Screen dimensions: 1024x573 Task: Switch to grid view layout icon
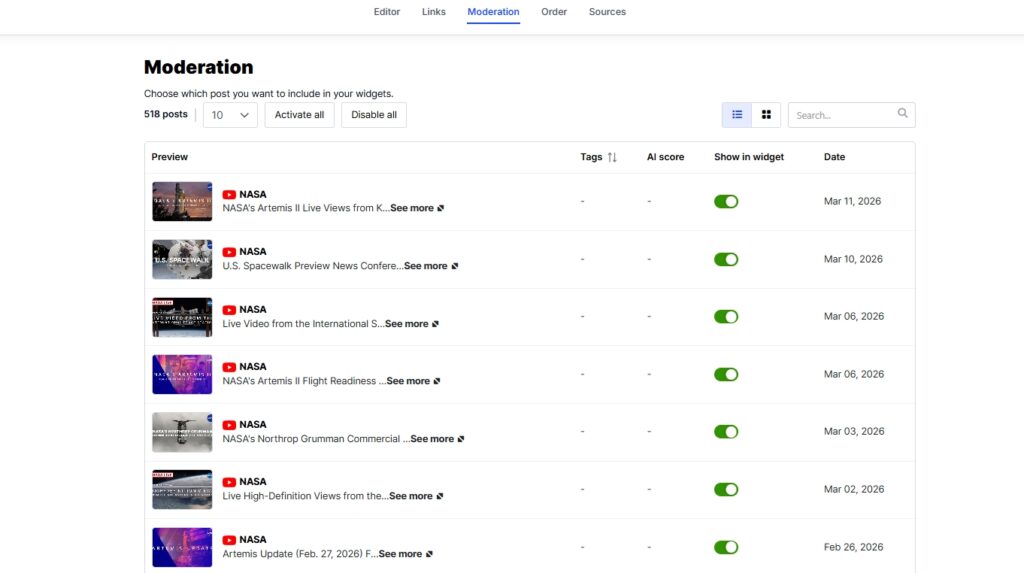click(x=766, y=115)
